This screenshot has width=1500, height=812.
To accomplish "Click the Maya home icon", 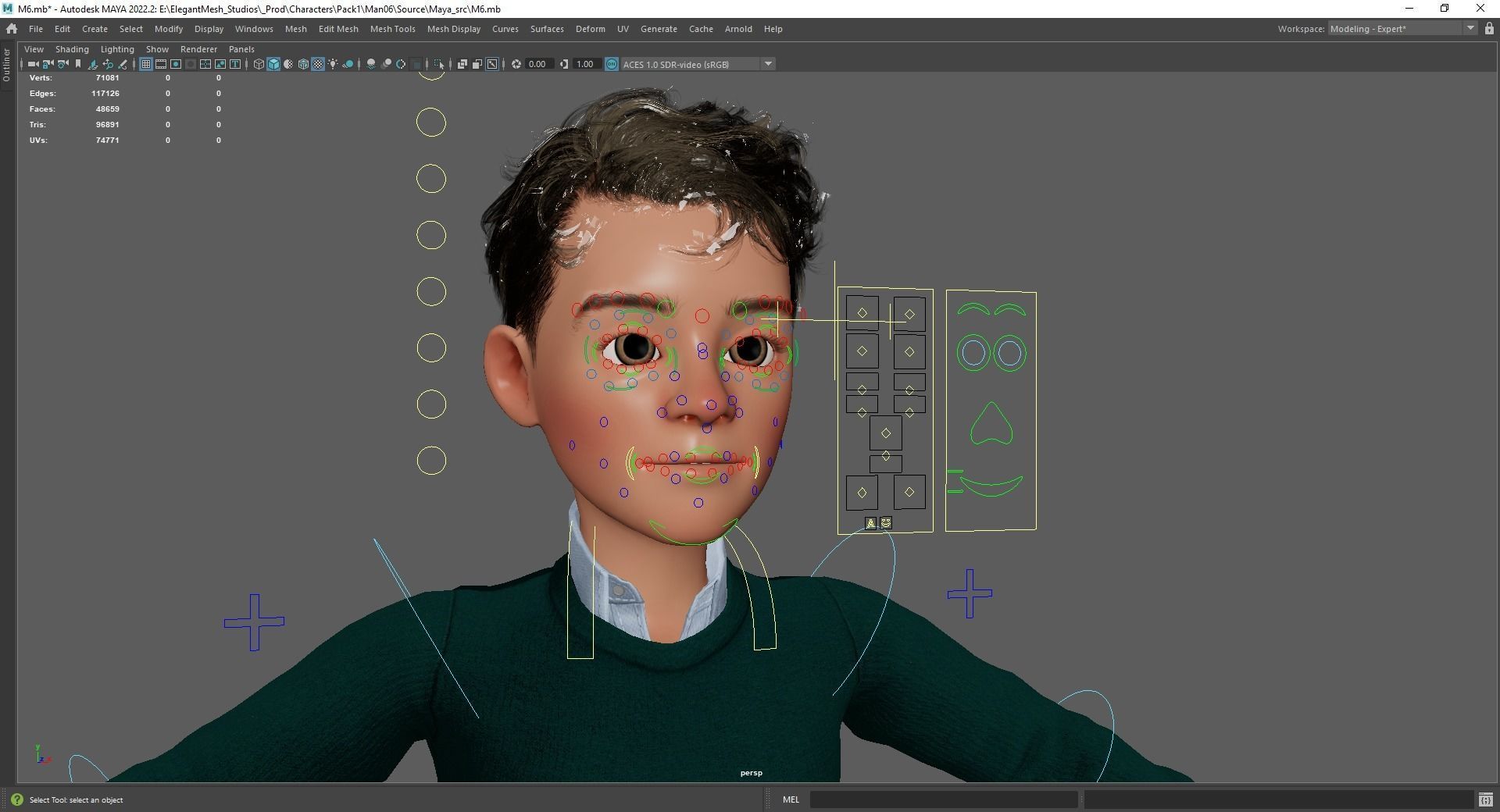I will click(x=12, y=28).
